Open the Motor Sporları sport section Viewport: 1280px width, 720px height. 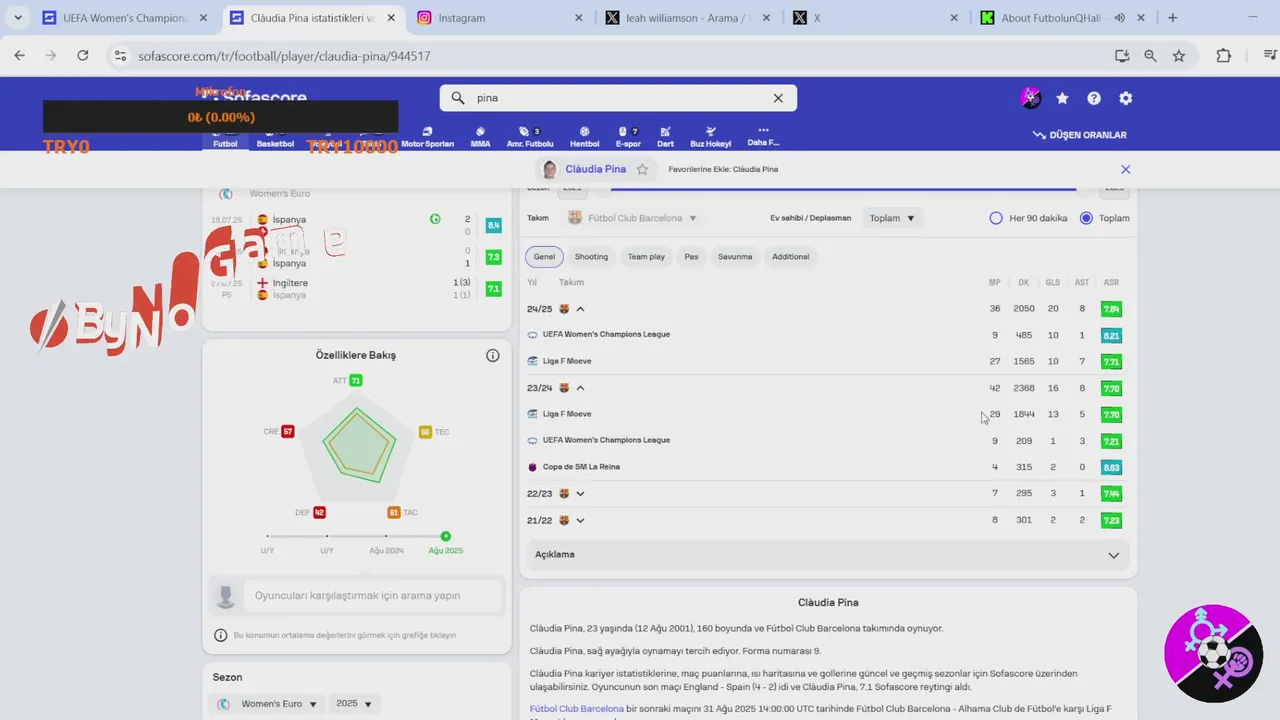[427, 137]
